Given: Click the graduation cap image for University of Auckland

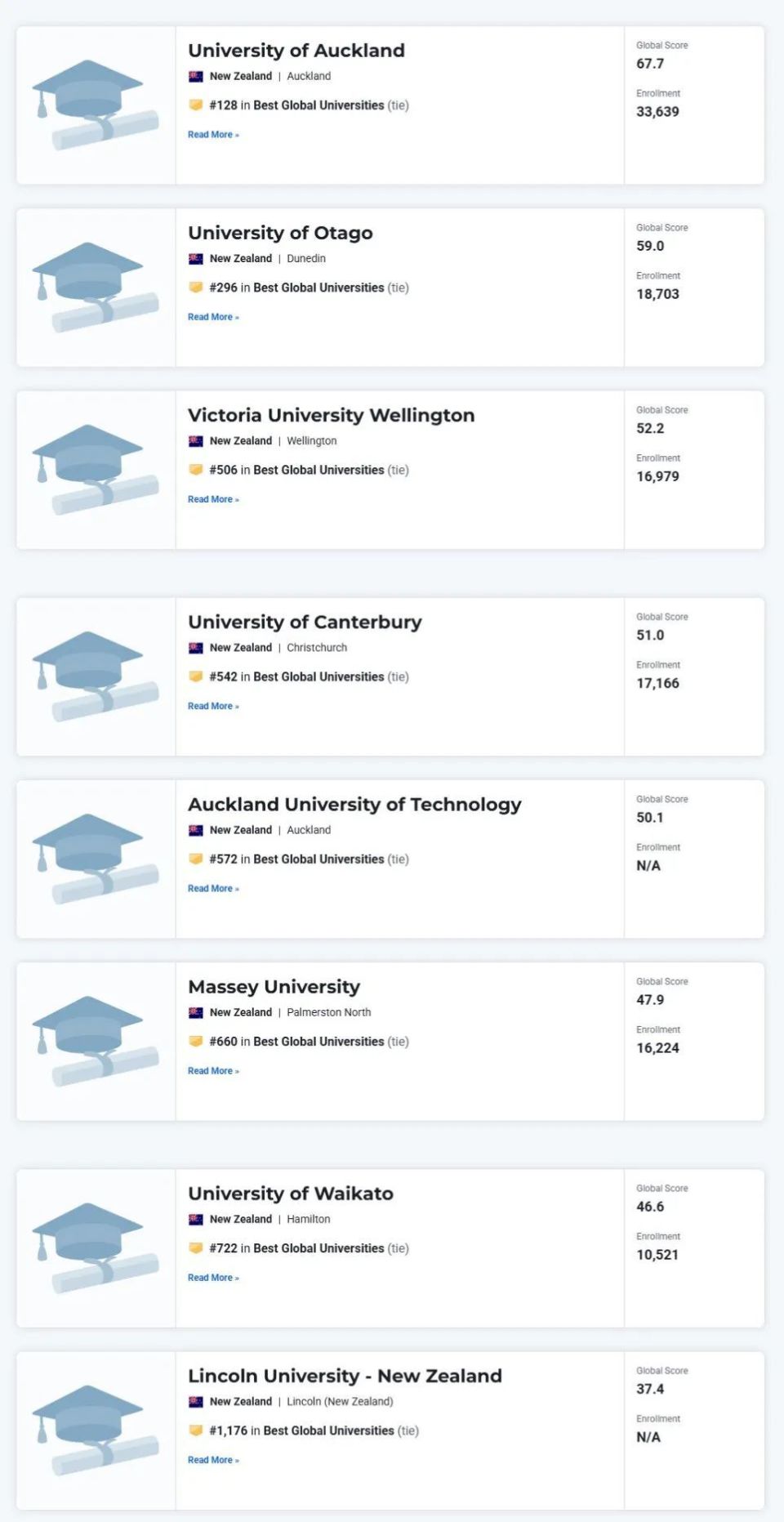Looking at the screenshot, I should tap(95, 105).
